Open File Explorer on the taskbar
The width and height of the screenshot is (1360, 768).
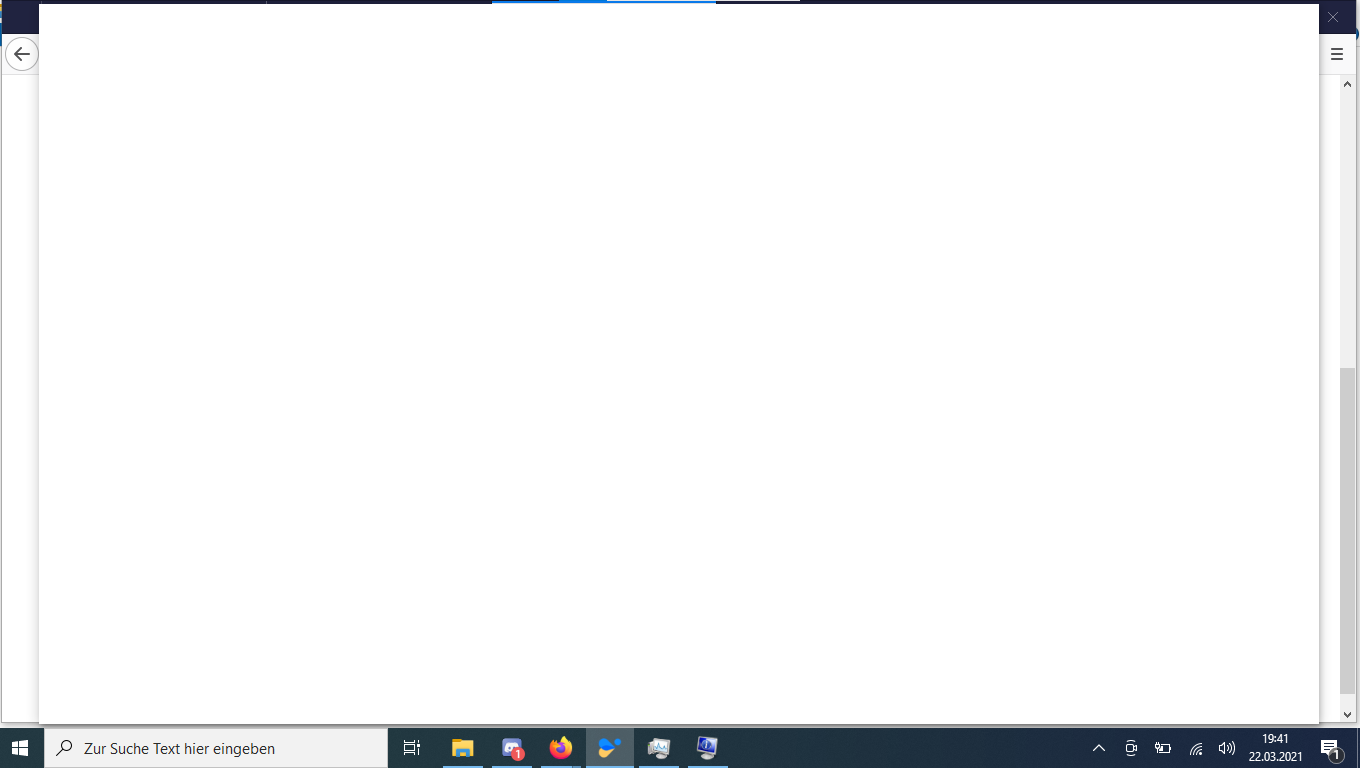click(462, 747)
